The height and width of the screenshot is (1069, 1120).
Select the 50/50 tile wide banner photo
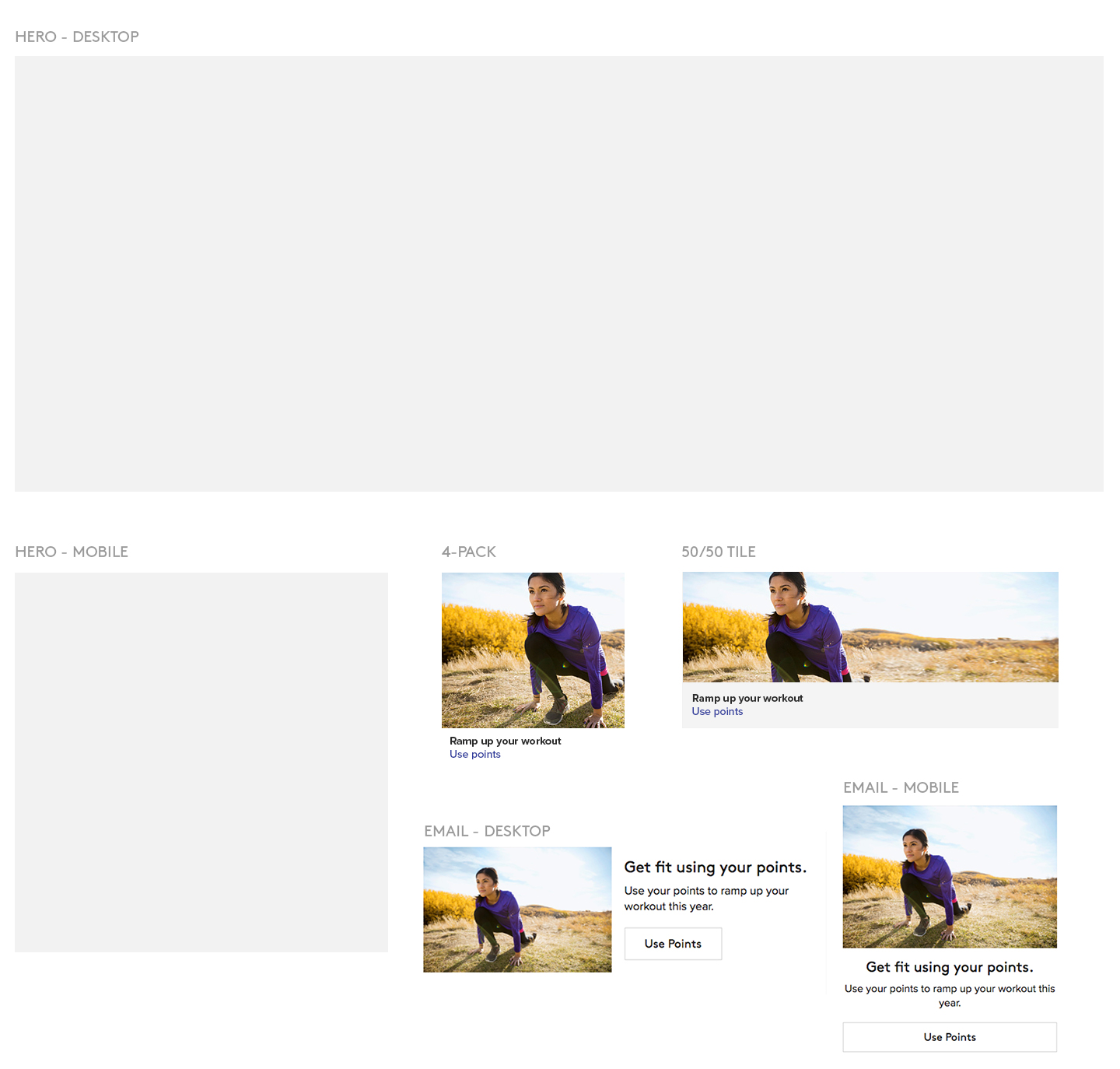pos(870,627)
